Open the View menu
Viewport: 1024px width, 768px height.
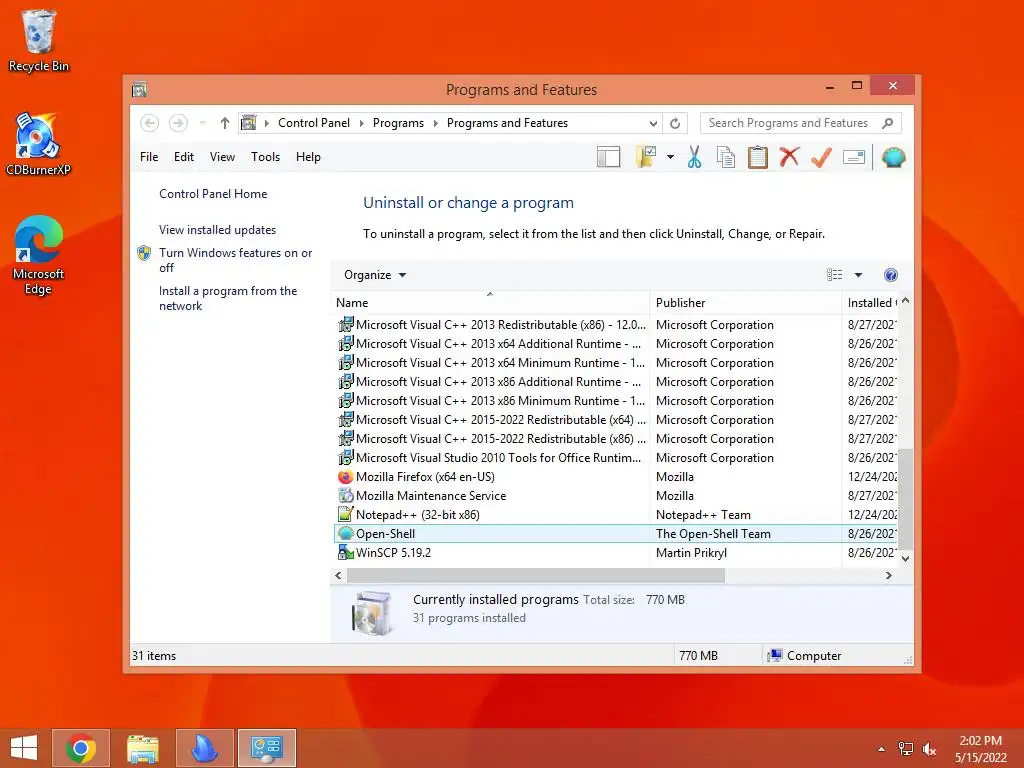point(222,157)
